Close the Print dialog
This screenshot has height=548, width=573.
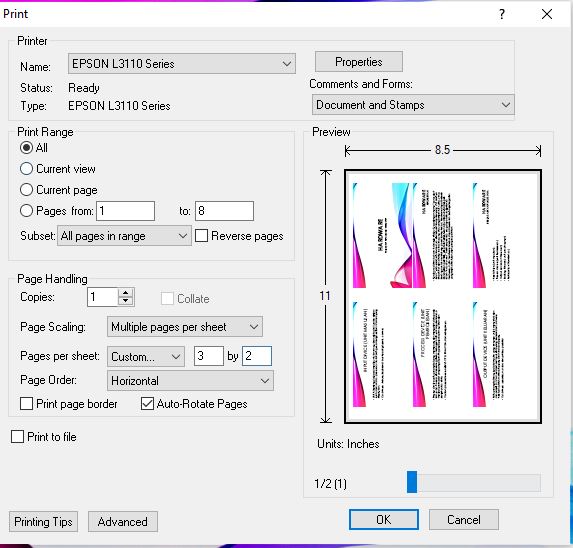pos(547,14)
